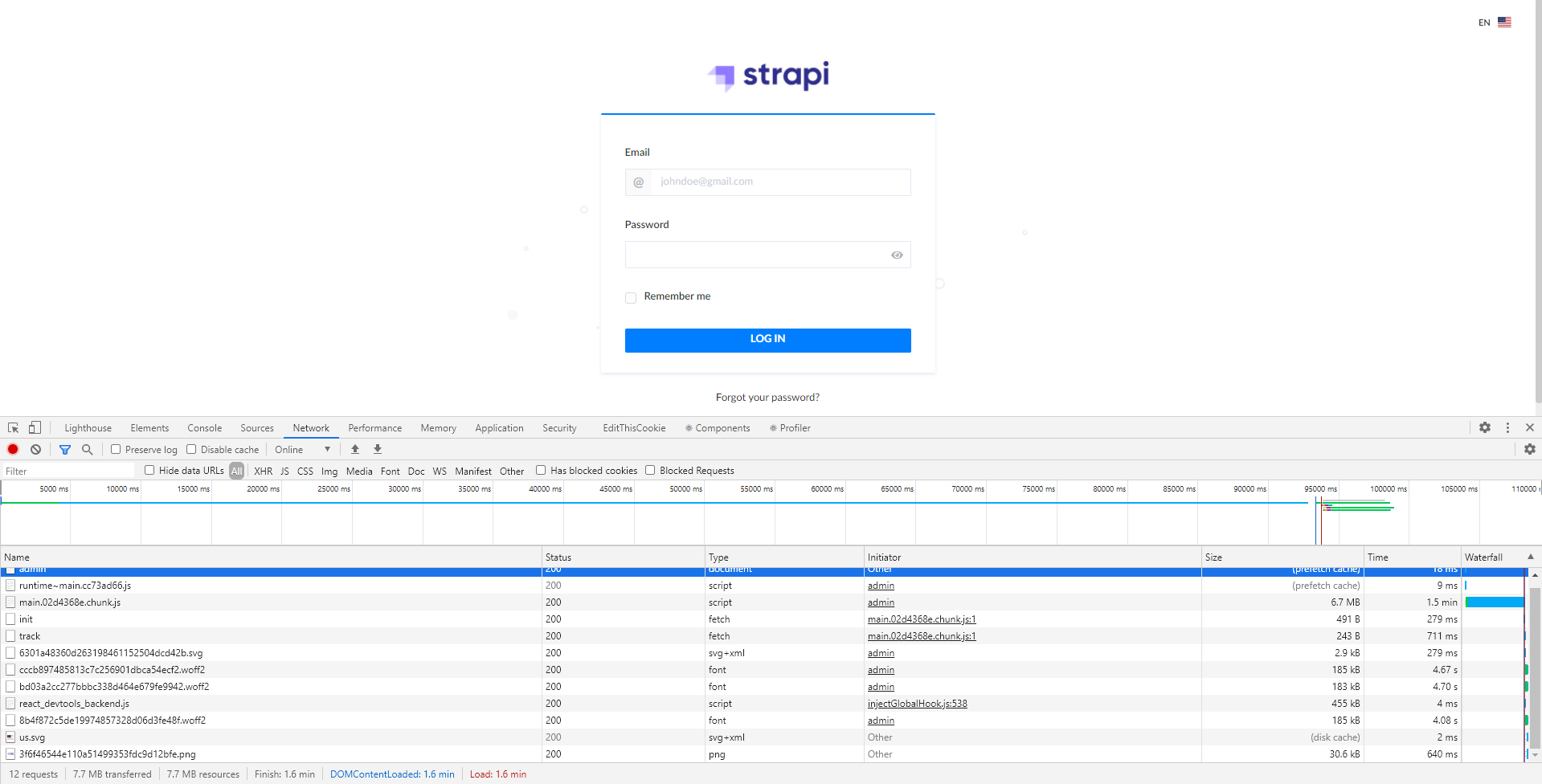Viewport: 1542px width, 784px height.
Task: Open the Application tab
Action: (x=499, y=428)
